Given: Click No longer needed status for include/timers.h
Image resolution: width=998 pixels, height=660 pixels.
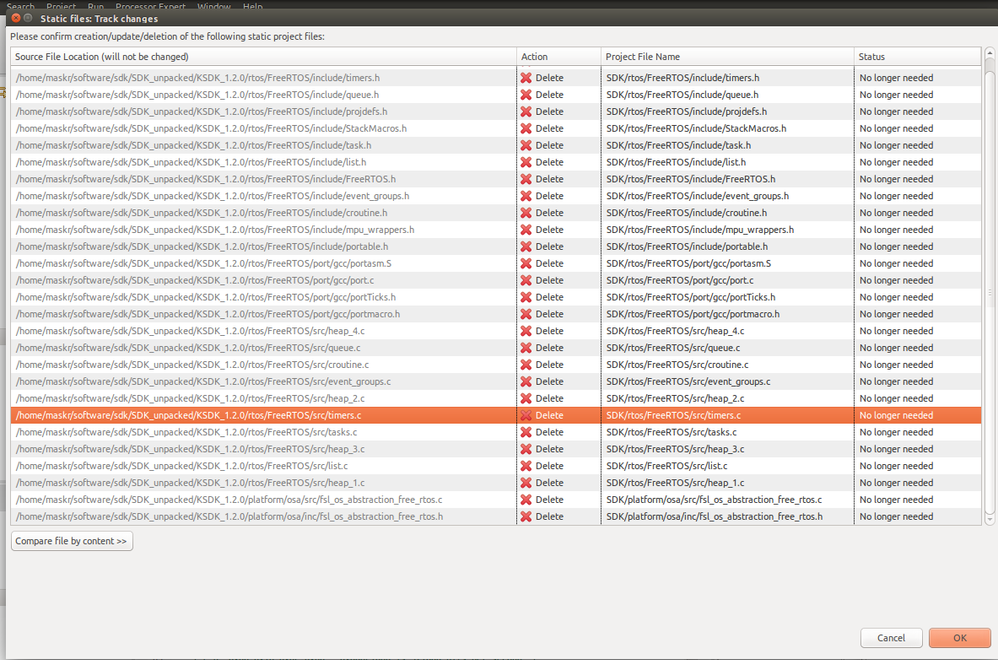Looking at the screenshot, I should tap(896, 78).
